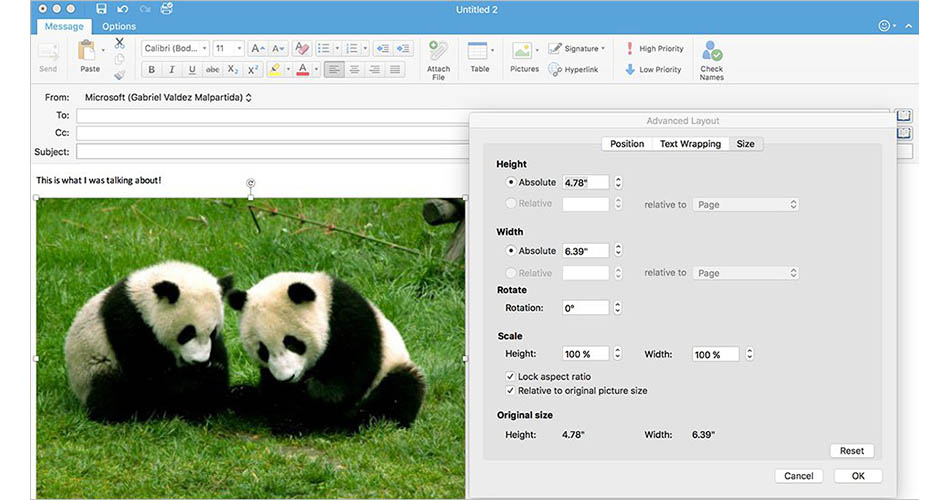Toggle Relative to original picture size
This screenshot has width=950, height=500.
(510, 391)
